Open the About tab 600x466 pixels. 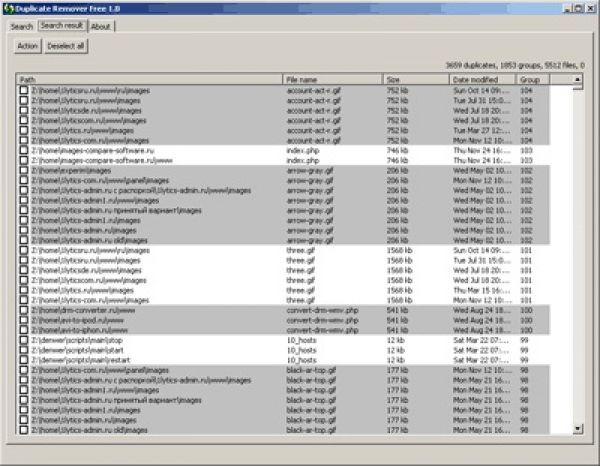point(101,26)
